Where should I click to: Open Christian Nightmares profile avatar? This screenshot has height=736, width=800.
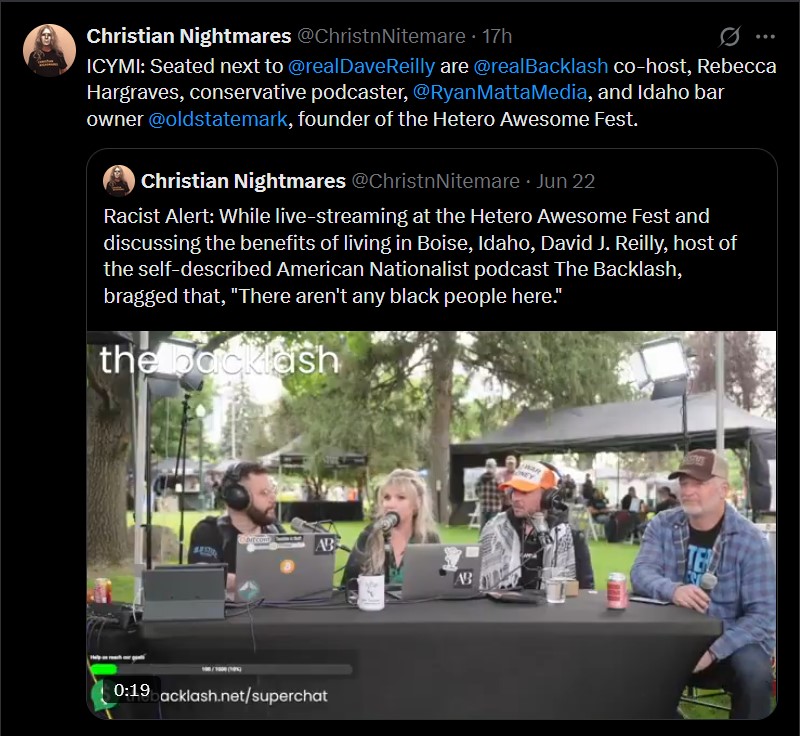(x=49, y=50)
